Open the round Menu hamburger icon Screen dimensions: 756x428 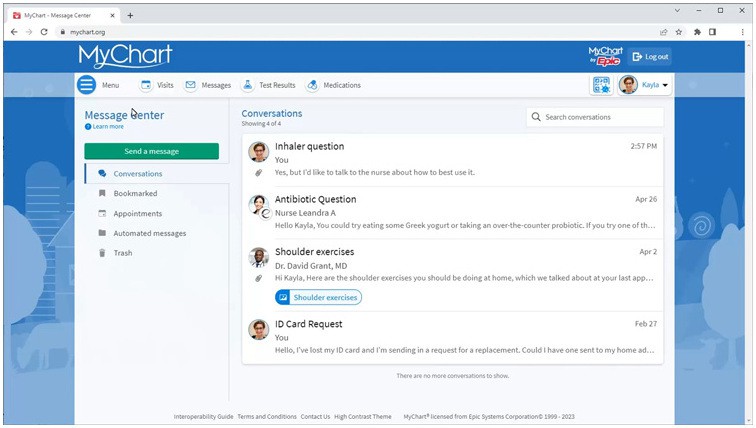[87, 85]
